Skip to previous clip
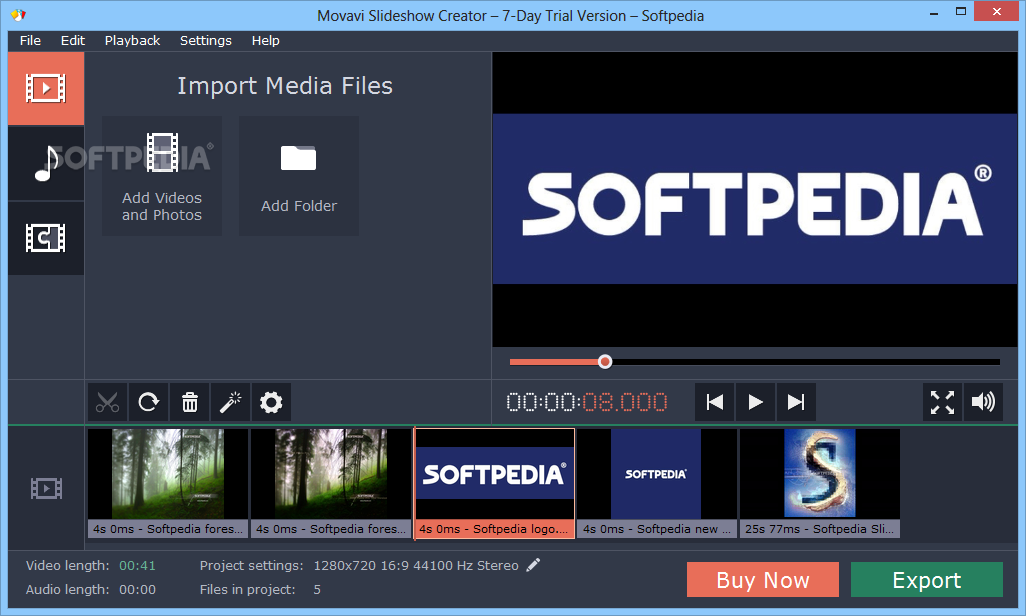The height and width of the screenshot is (616, 1026). [x=715, y=402]
